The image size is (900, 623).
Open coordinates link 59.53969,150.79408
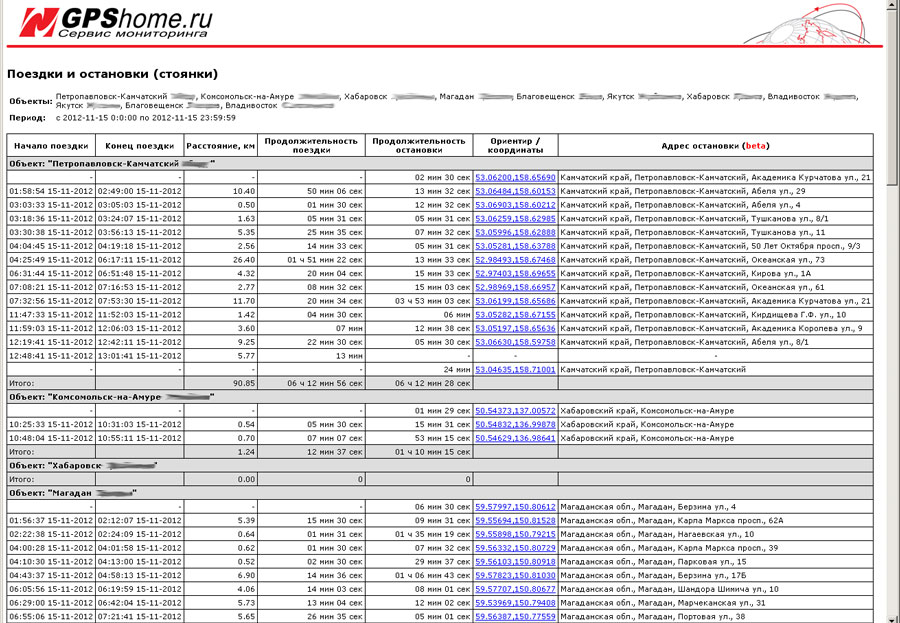pyautogui.click(x=515, y=603)
